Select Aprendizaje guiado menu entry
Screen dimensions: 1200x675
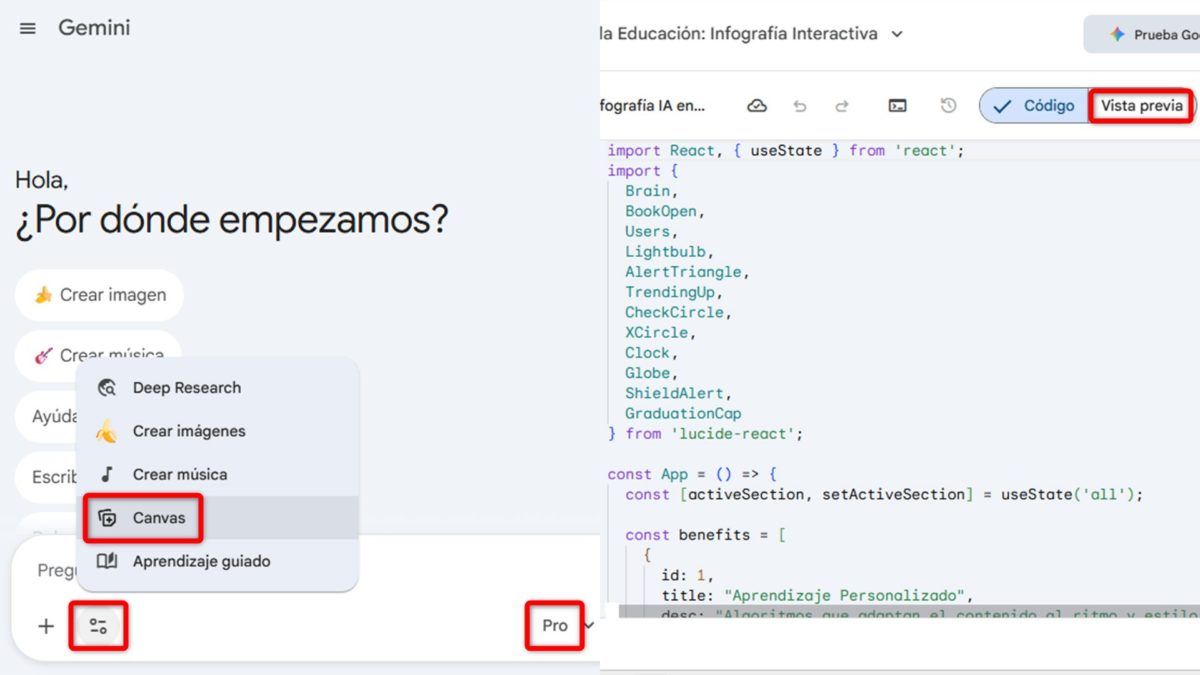click(x=217, y=561)
